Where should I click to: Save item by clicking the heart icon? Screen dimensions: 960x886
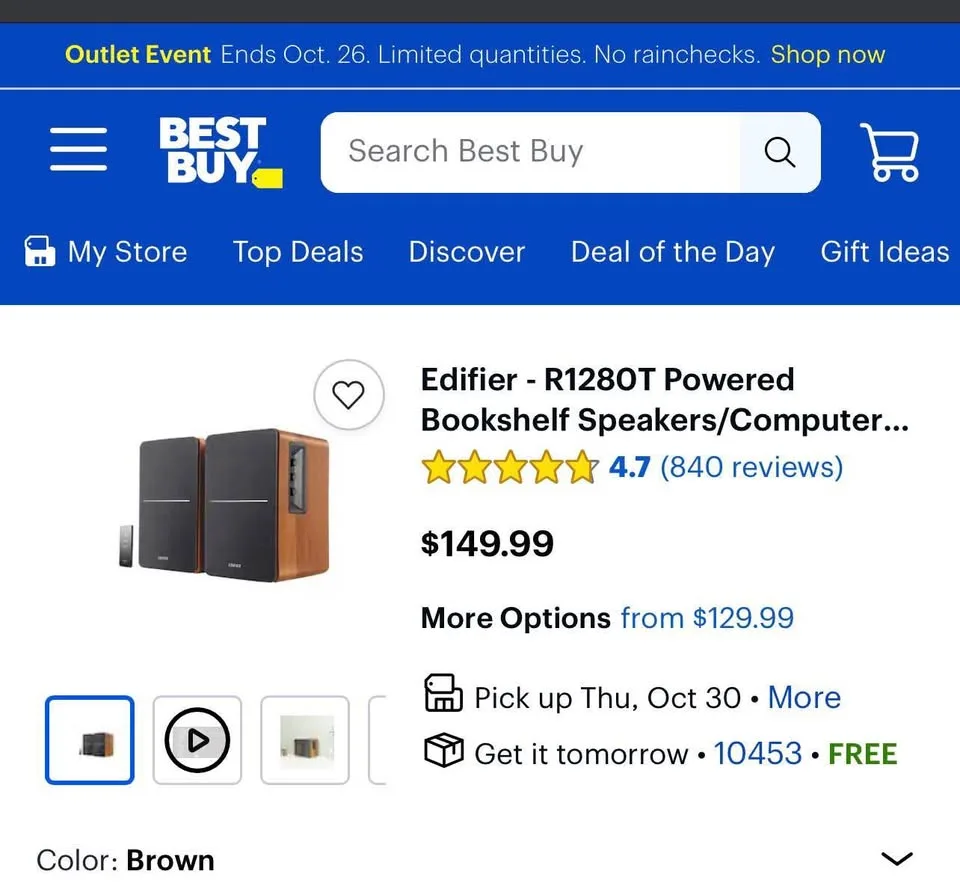pos(348,394)
